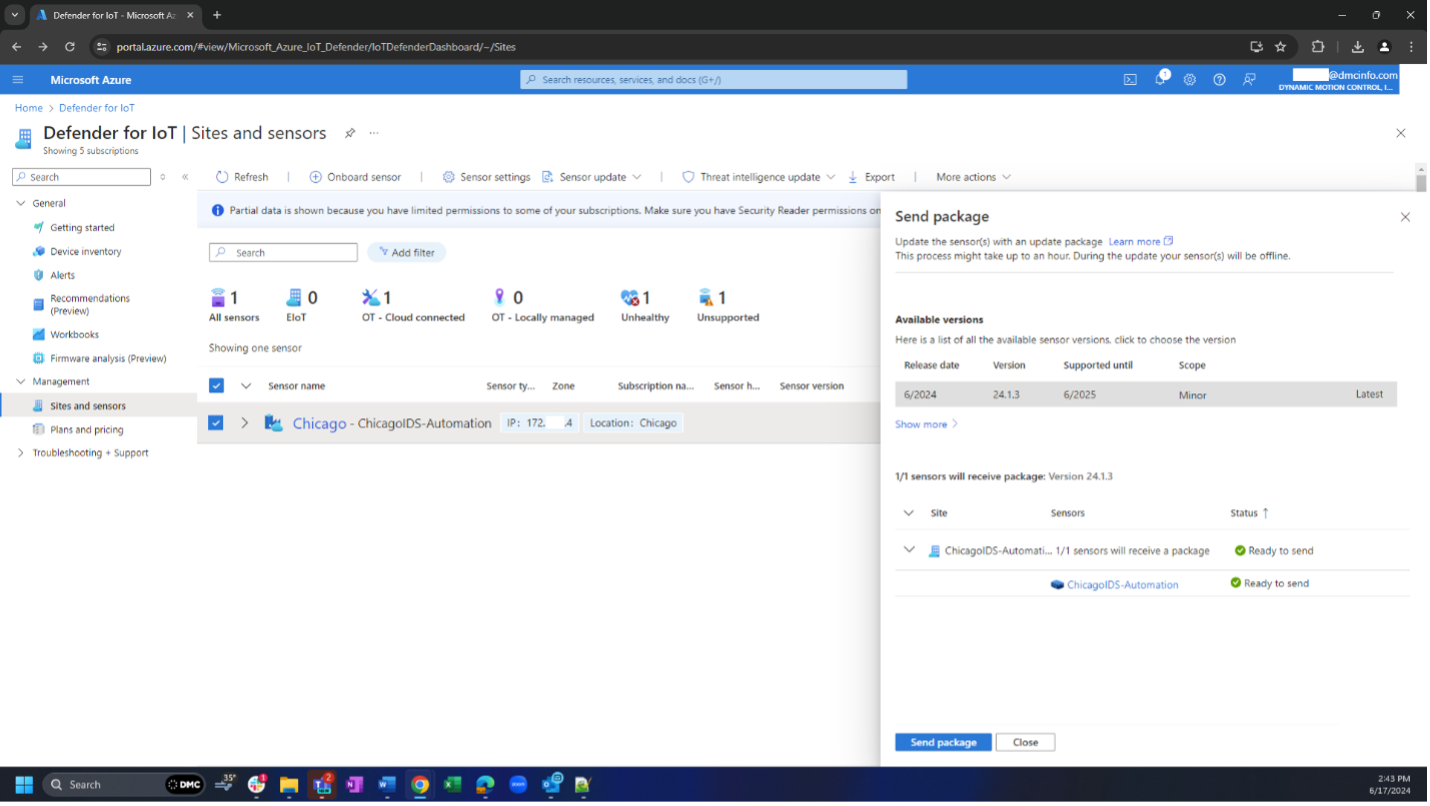Toggle the select-all checkbox in table header
Viewport: 1430px width, 806px height.
tap(216, 386)
